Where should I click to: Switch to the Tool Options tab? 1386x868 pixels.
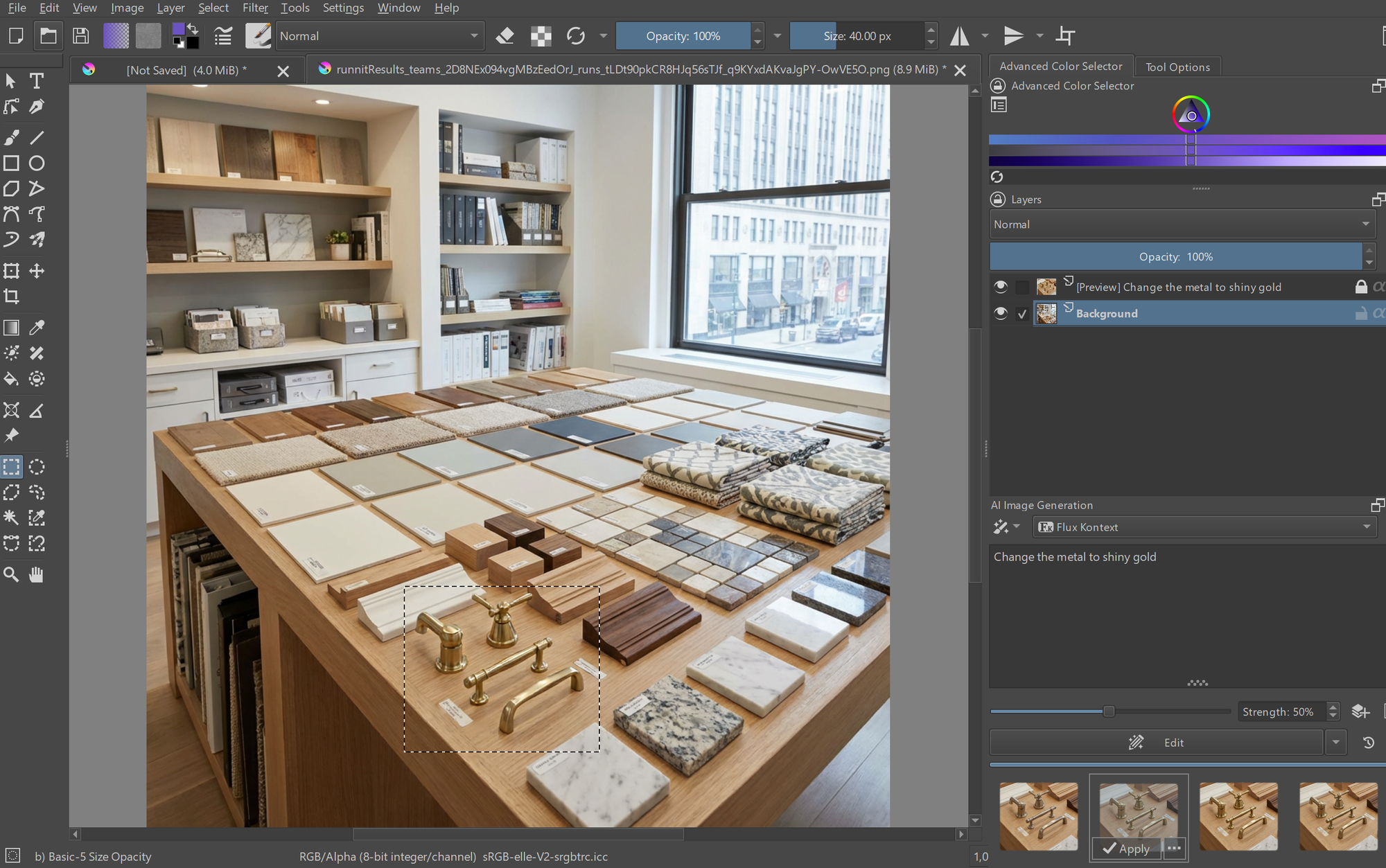(x=1177, y=67)
